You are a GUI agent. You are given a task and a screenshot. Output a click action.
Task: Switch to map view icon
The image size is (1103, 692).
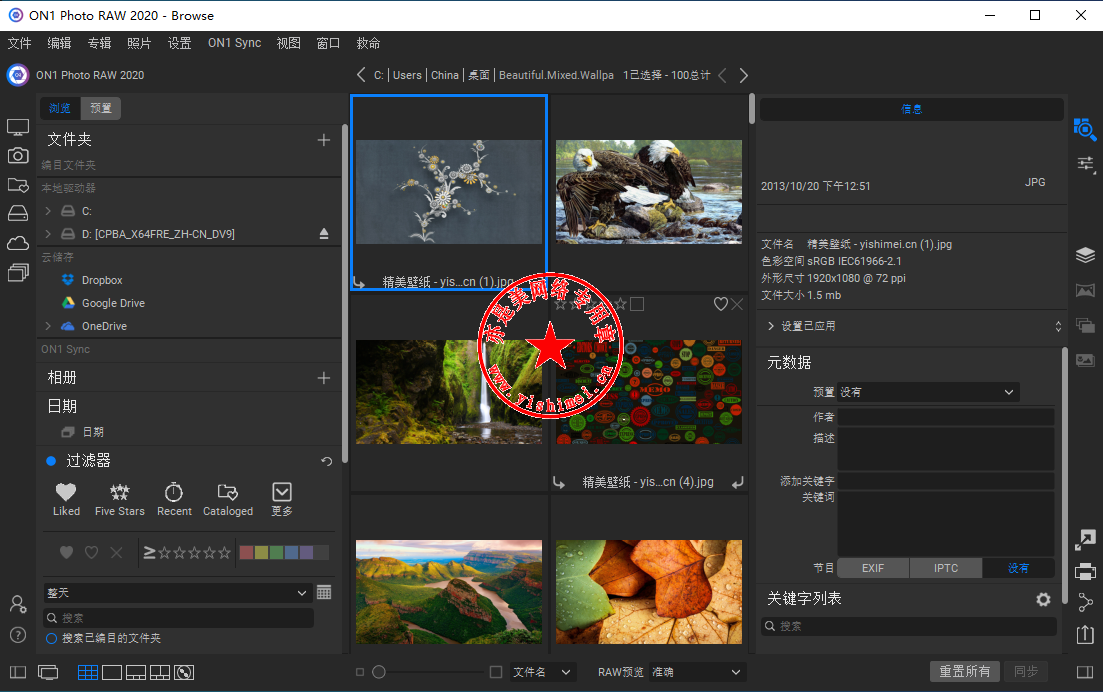[184, 672]
